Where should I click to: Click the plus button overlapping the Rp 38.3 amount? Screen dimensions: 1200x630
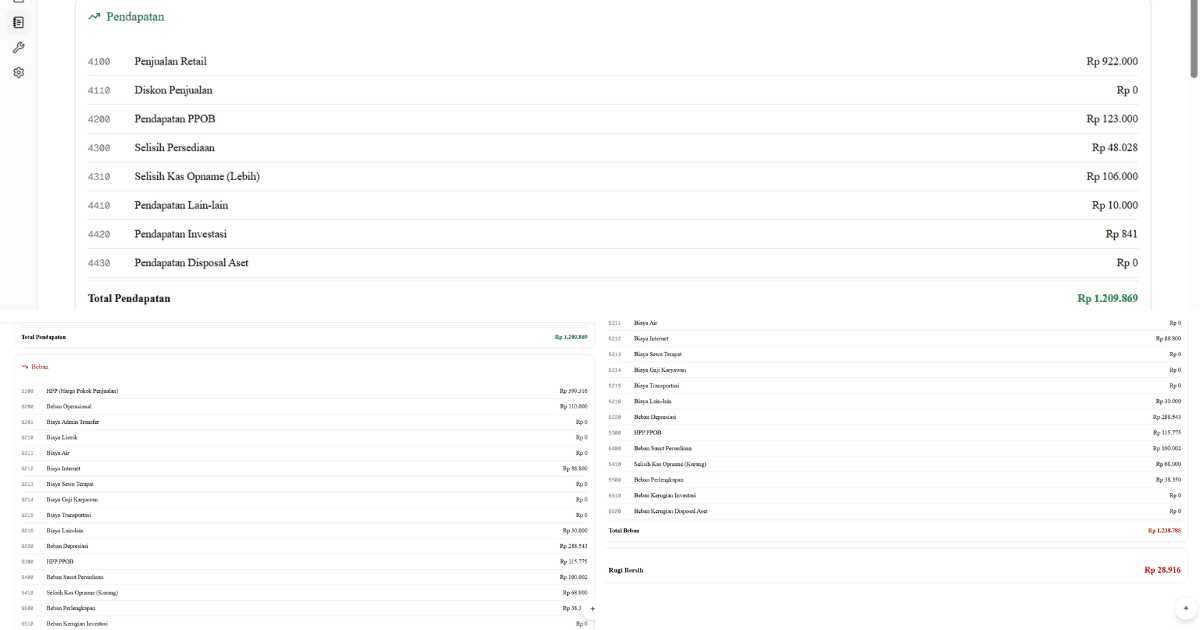point(592,608)
